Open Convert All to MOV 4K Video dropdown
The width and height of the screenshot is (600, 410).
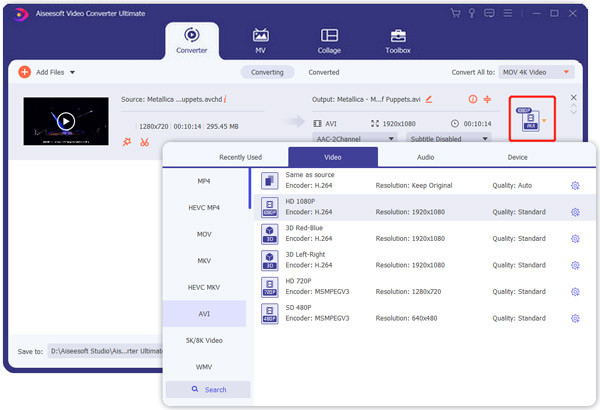pyautogui.click(x=536, y=72)
